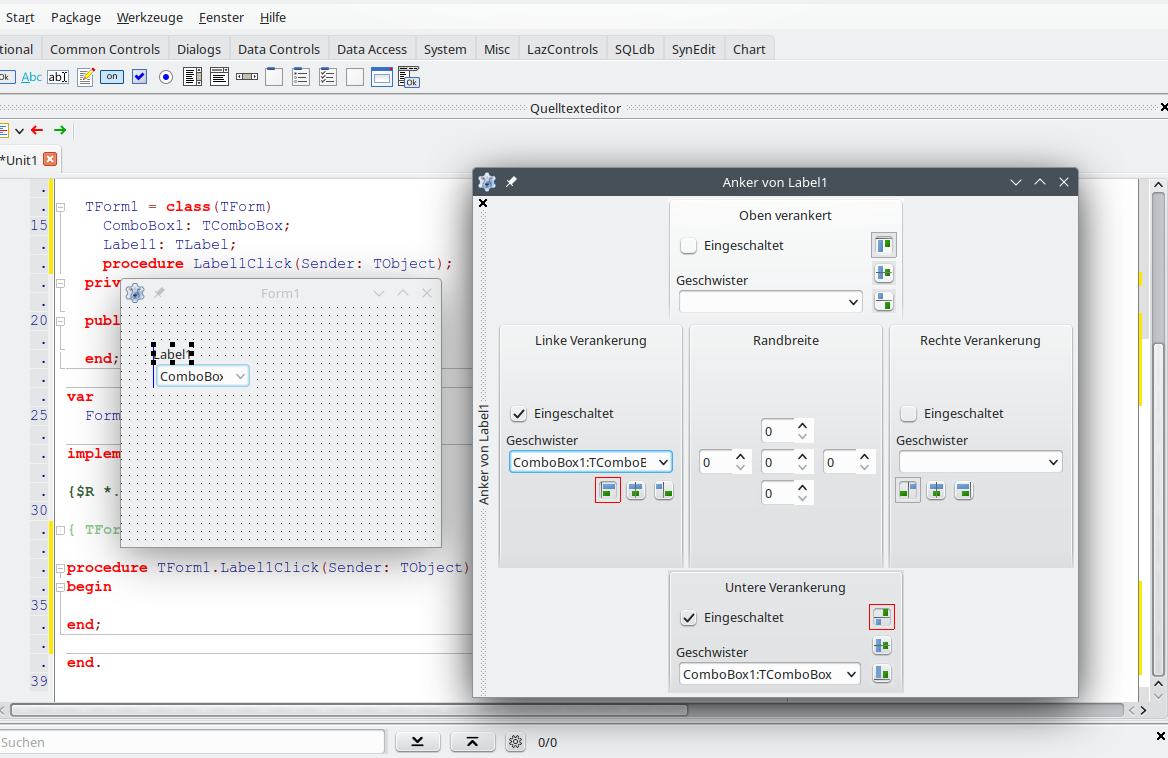The height and width of the screenshot is (758, 1168).
Task: Select the TRadioButton component in palette
Action: [166, 77]
